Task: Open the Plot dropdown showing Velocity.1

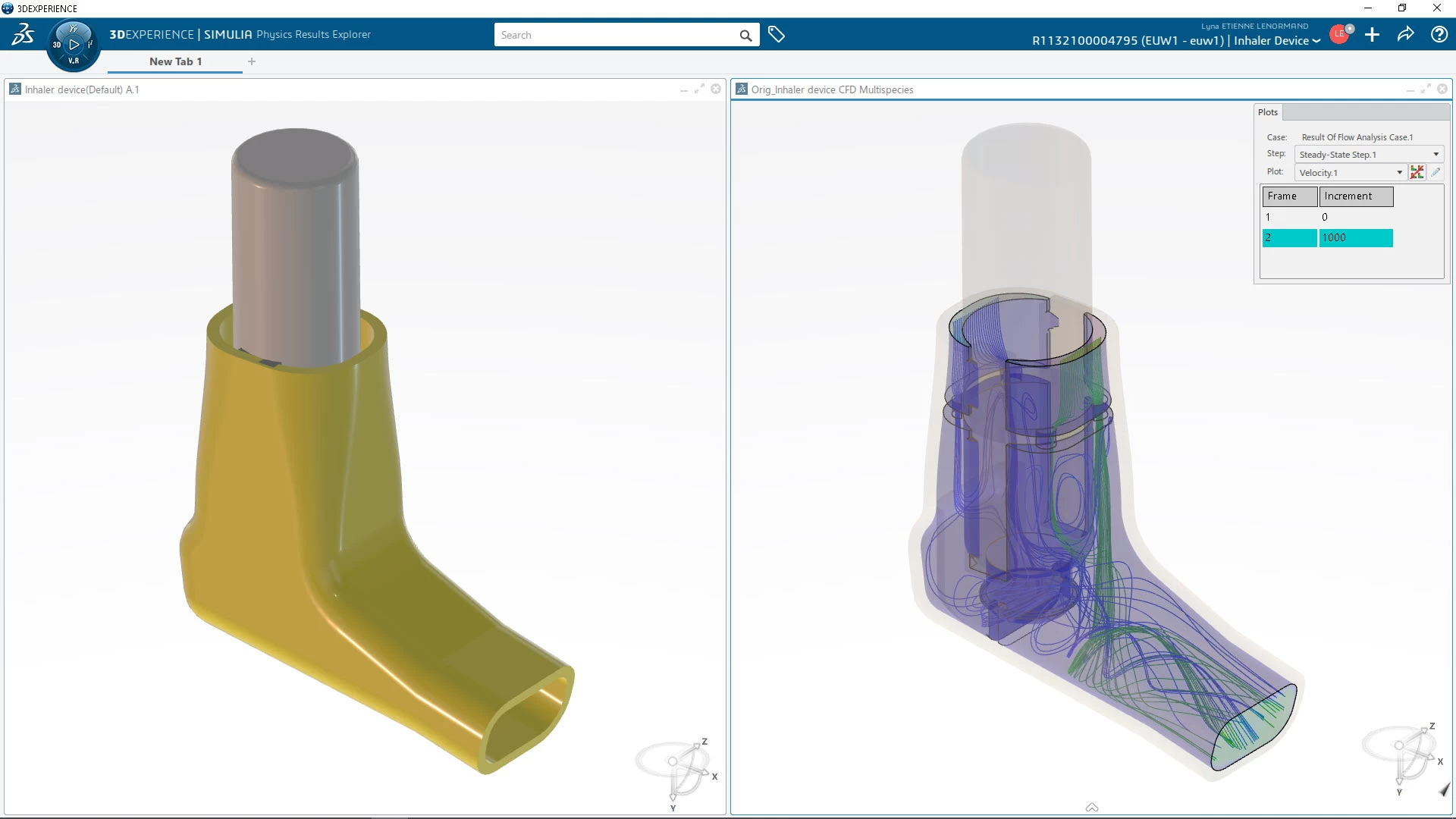Action: pos(1351,173)
